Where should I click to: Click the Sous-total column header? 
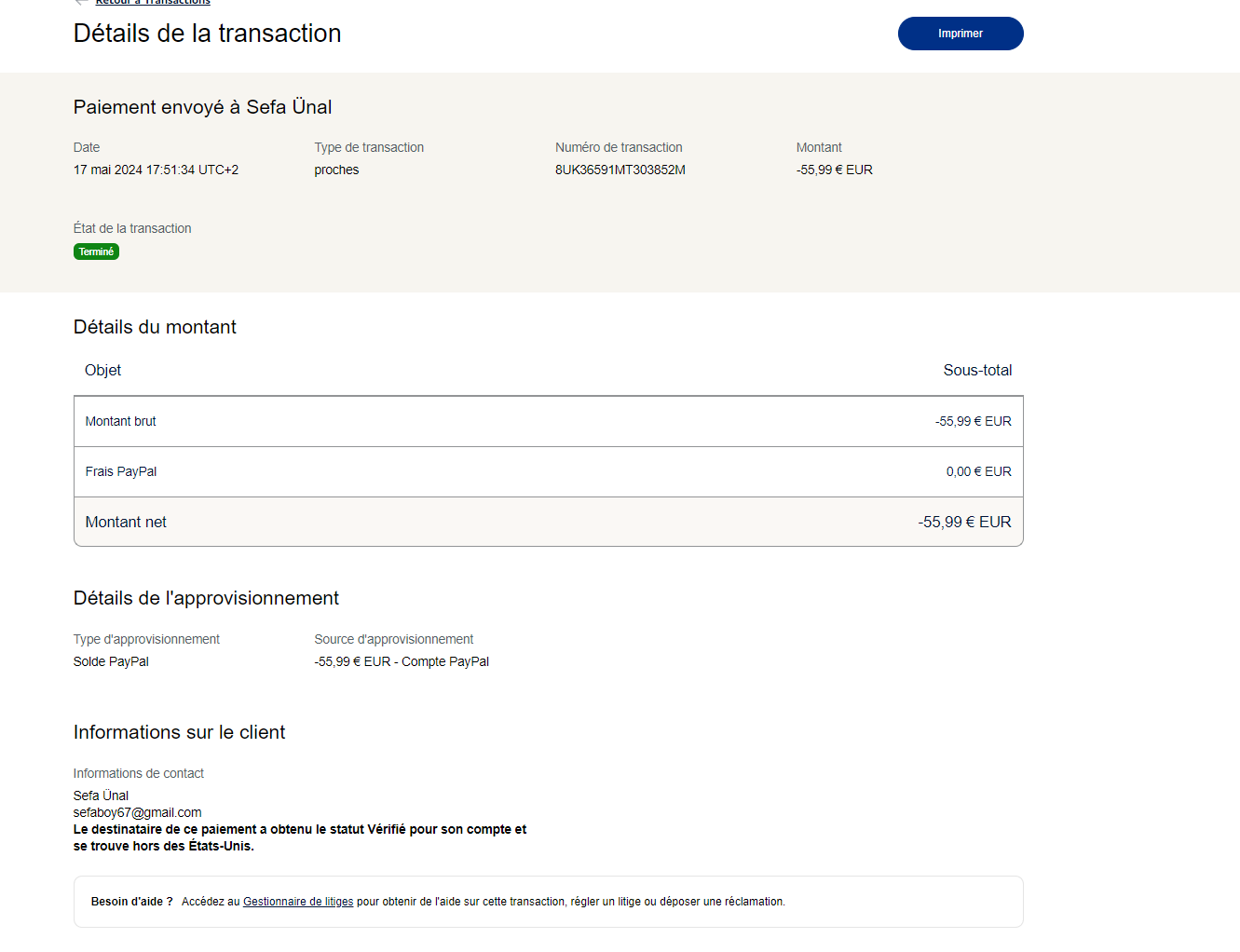(x=976, y=370)
